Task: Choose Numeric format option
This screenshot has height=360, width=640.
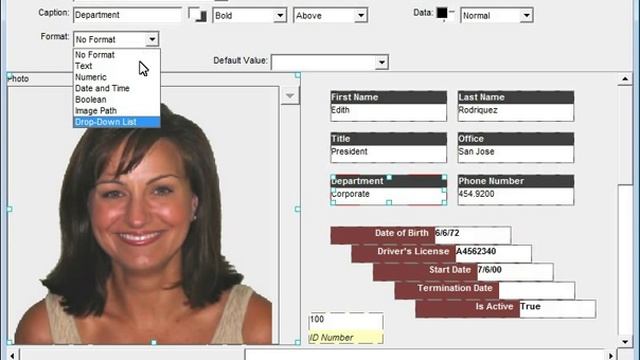Action: [x=117, y=77]
